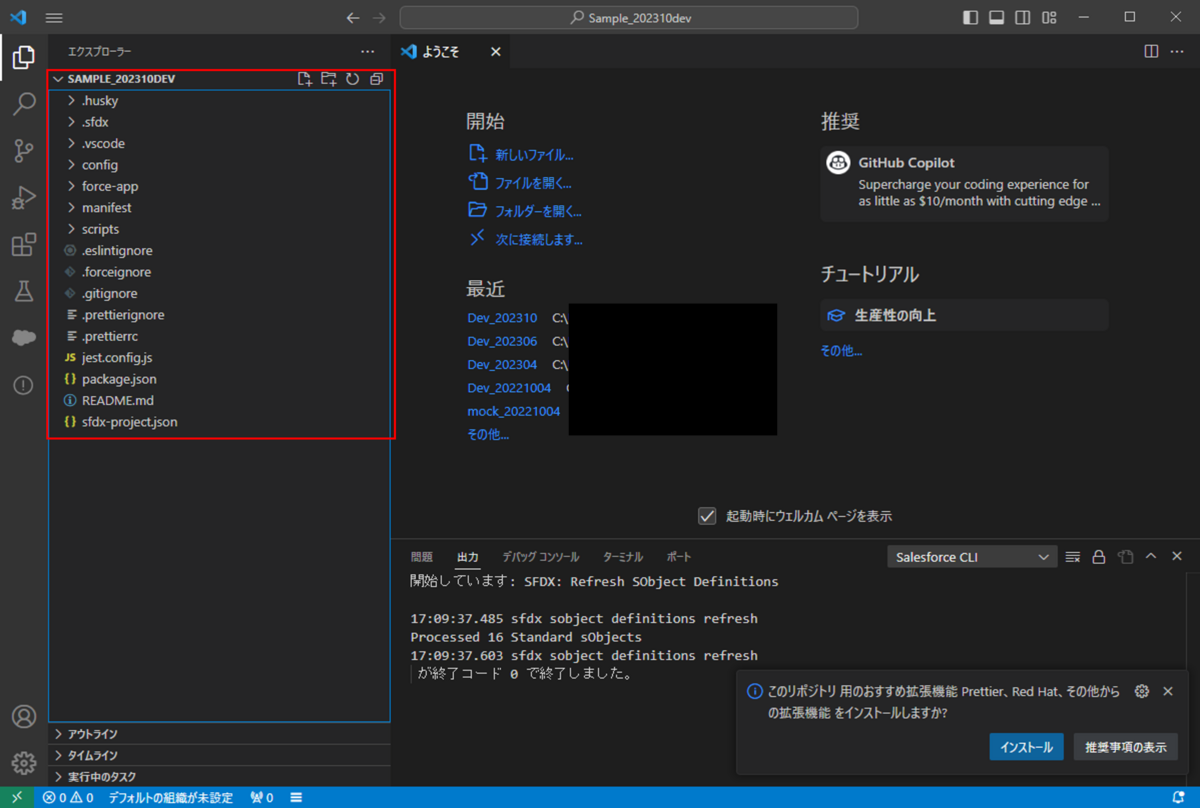Dismiss the extension recommendation notification

click(x=1168, y=691)
